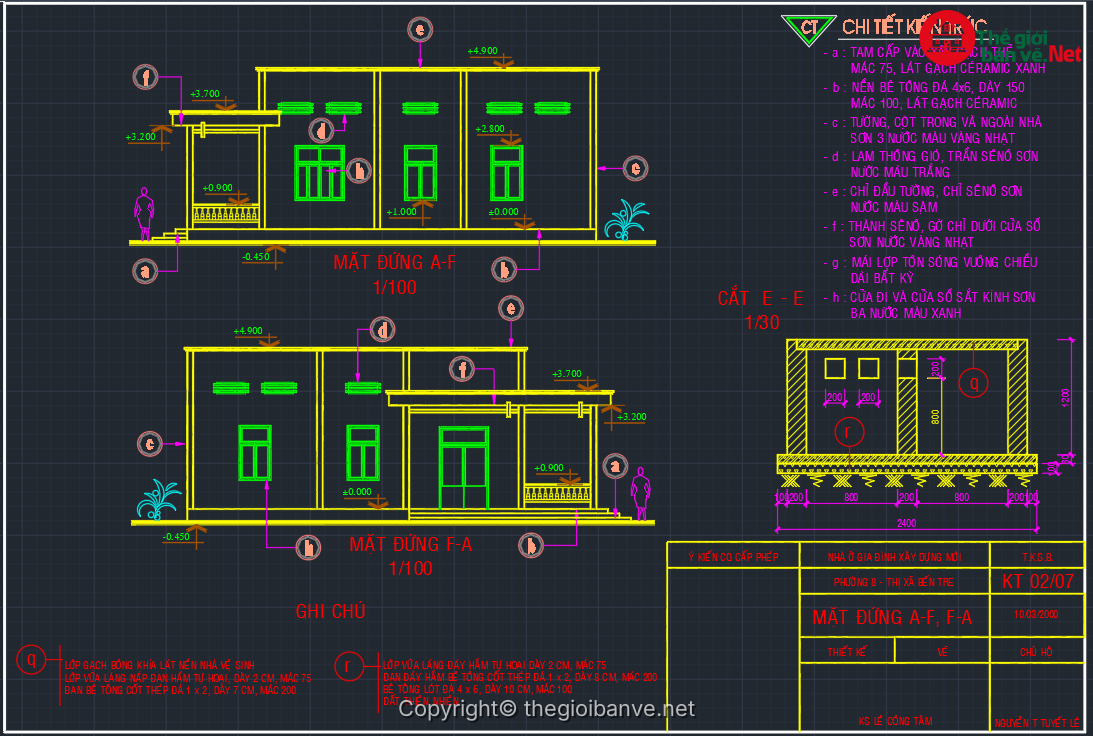Click the thegioibanve.net copyright watermark
The image size is (1093, 736).
click(x=547, y=709)
